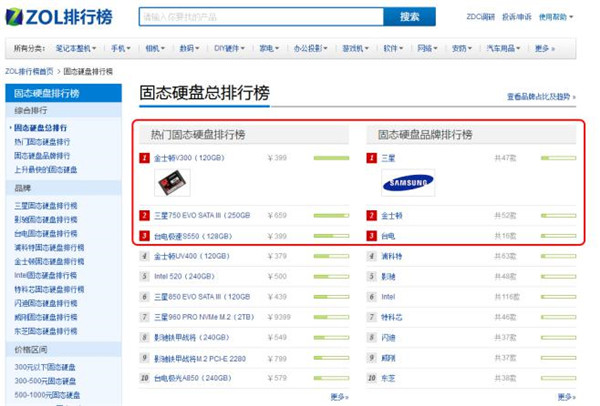Open 闪迪固态硬盘排行榜 sidebar link
Screen dimensions: 600x406
[46, 303]
